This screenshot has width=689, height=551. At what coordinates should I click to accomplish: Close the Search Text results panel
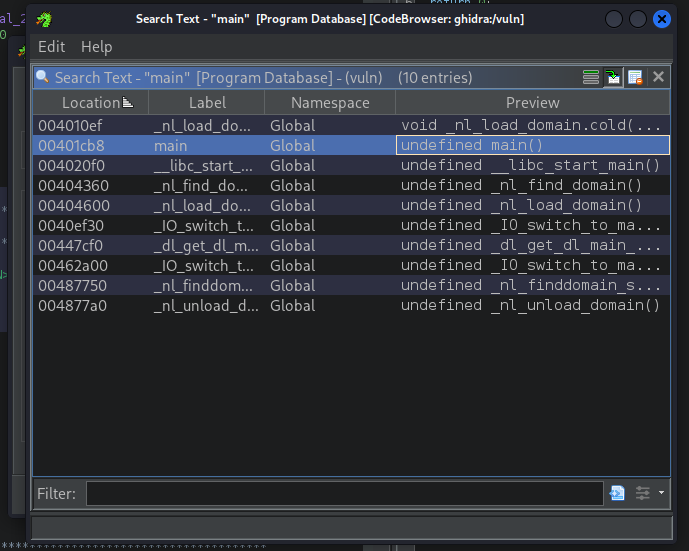click(658, 77)
